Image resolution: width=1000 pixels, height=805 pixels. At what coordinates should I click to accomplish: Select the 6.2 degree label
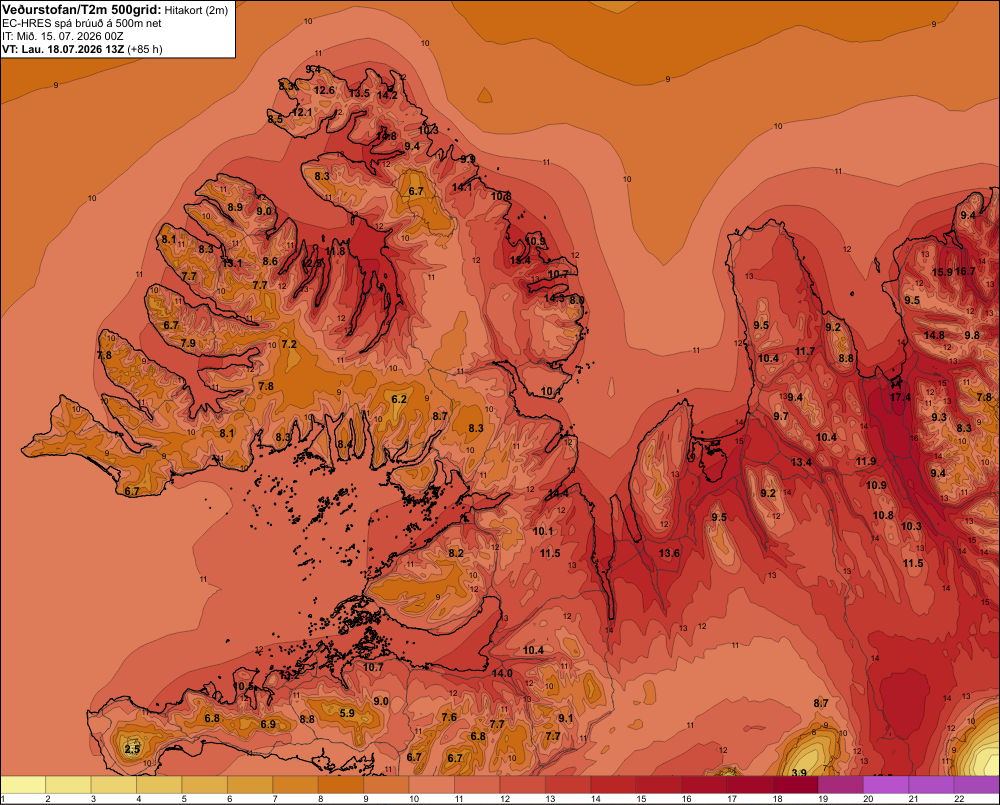(399, 399)
